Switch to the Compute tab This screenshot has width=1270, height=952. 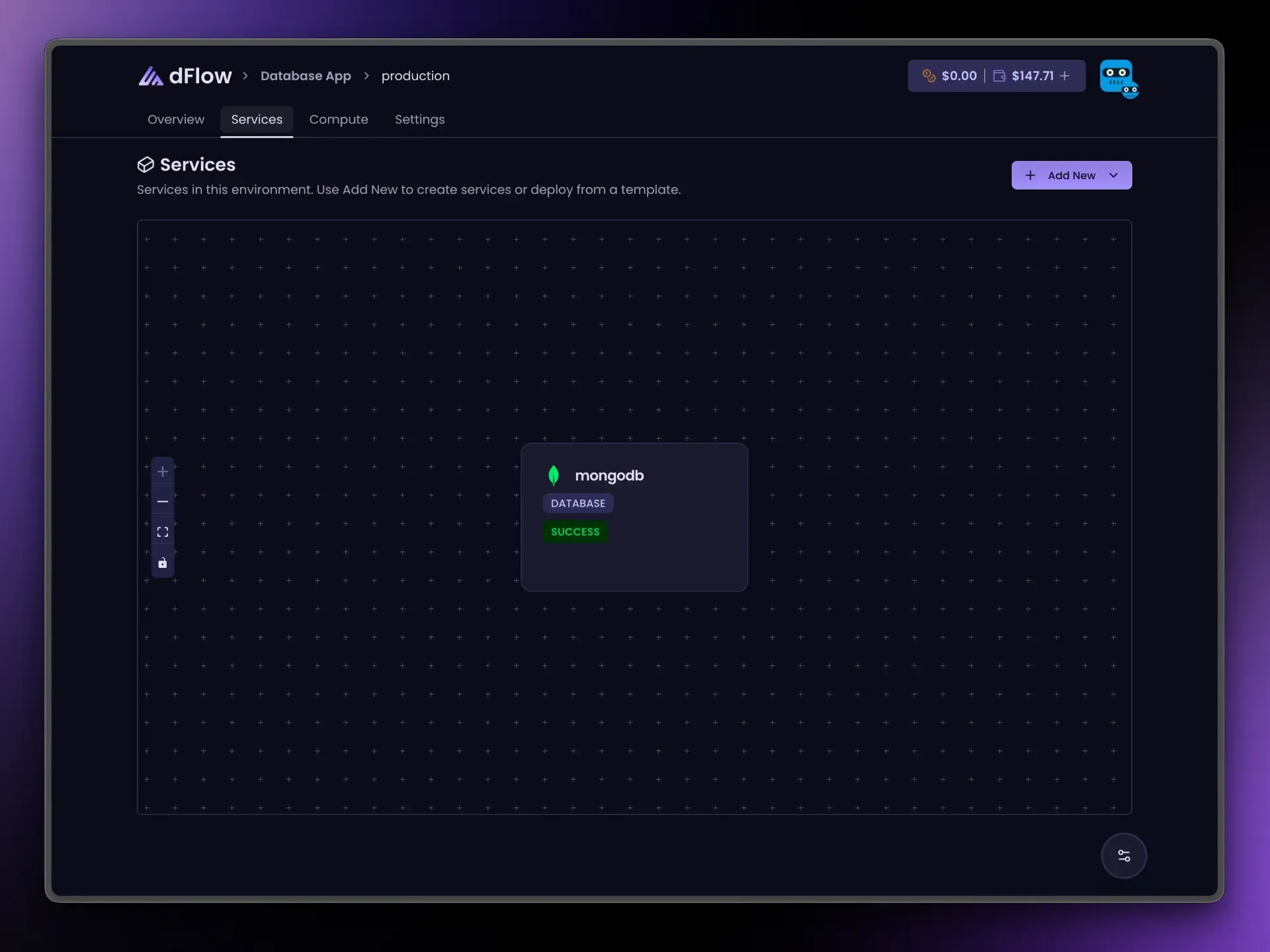(339, 120)
